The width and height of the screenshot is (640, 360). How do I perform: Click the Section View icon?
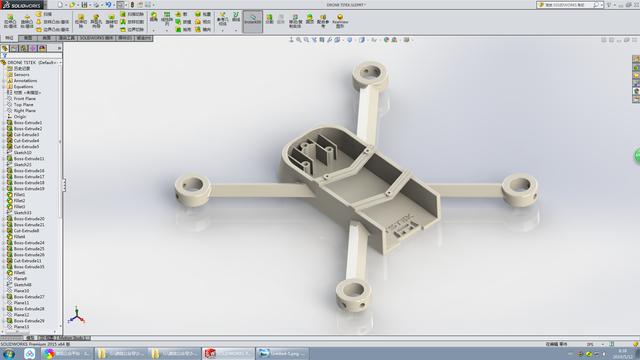[322, 40]
